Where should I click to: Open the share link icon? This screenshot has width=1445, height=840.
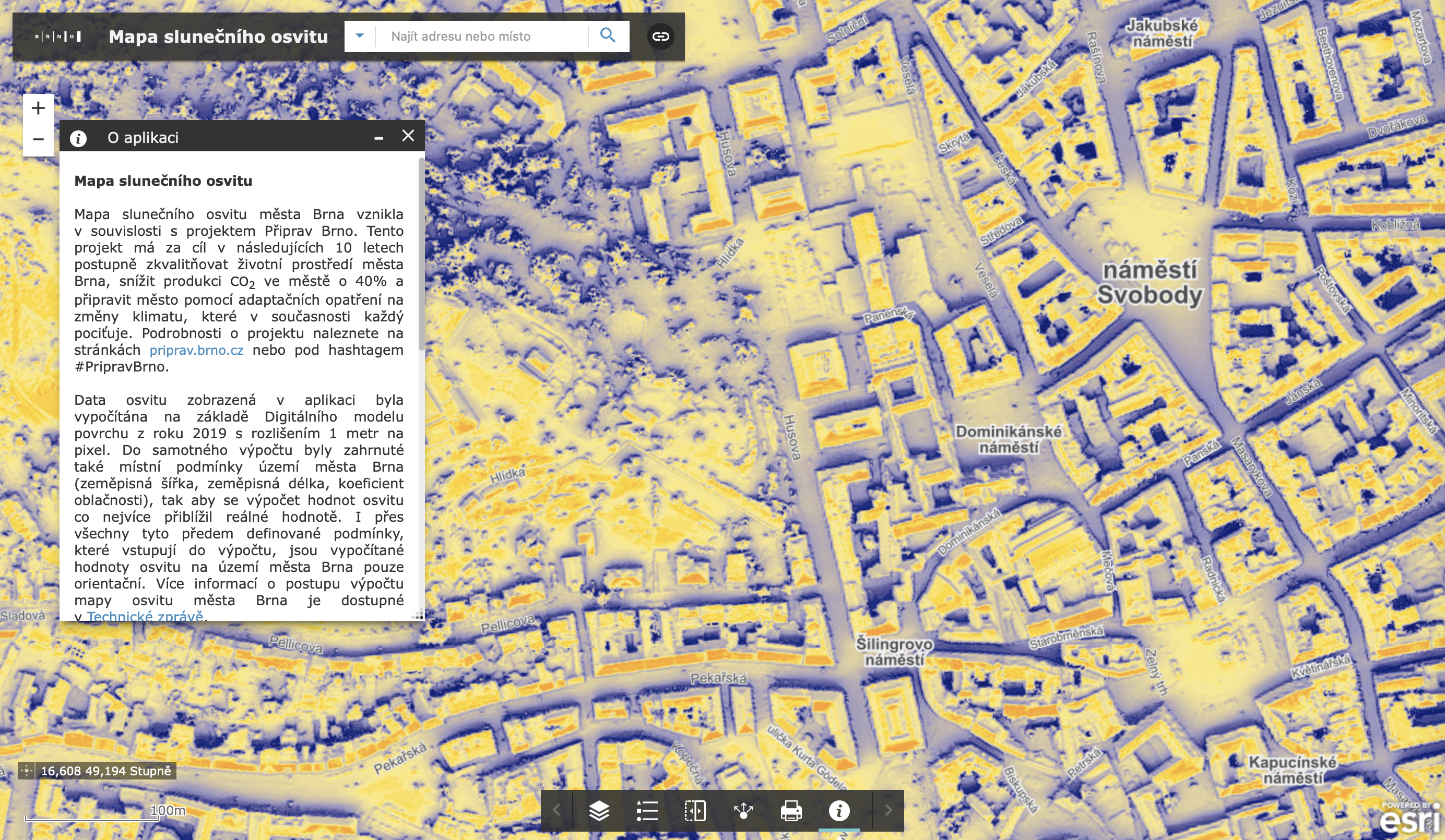pyautogui.click(x=660, y=37)
